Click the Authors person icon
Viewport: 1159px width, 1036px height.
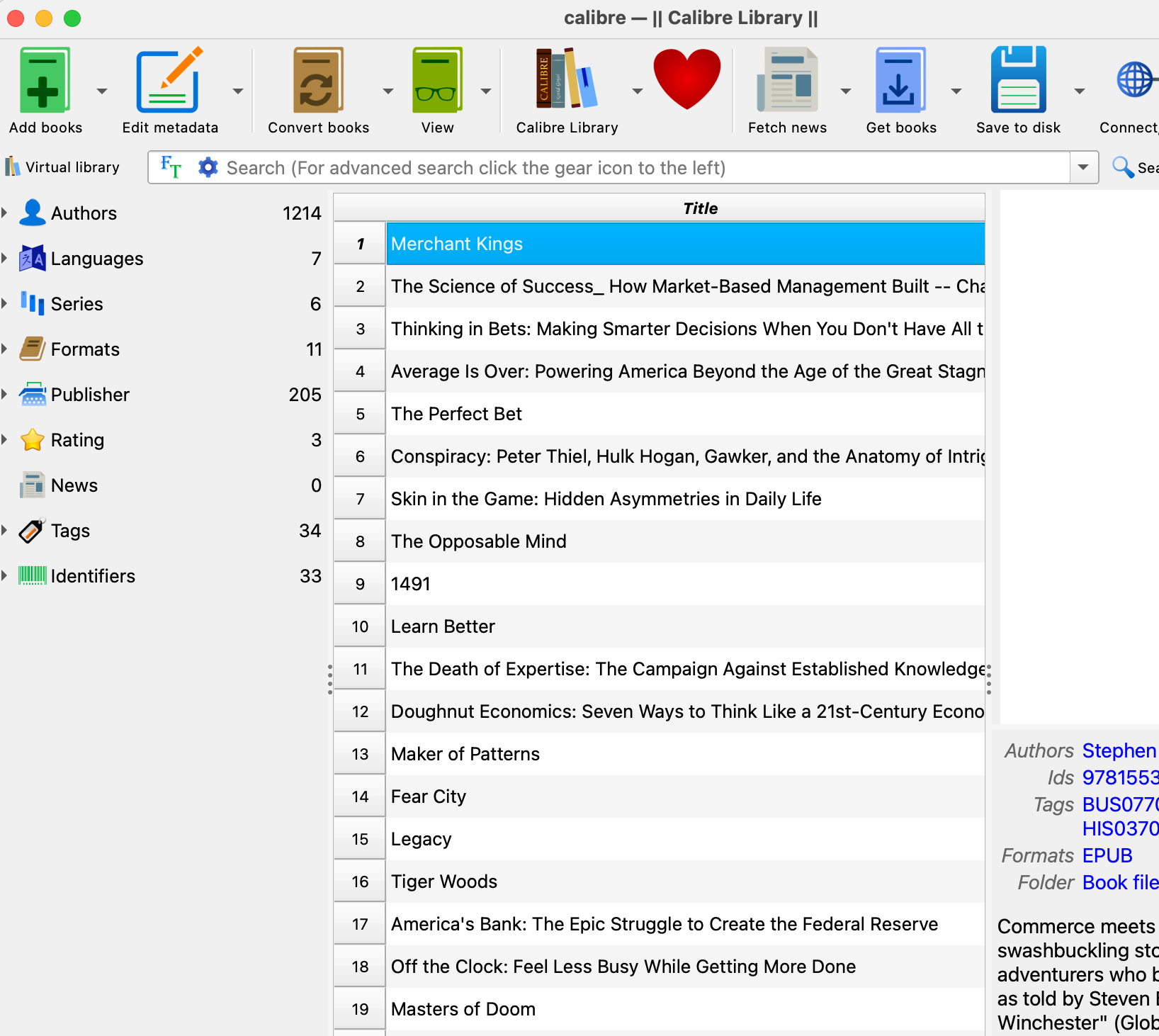point(33,213)
